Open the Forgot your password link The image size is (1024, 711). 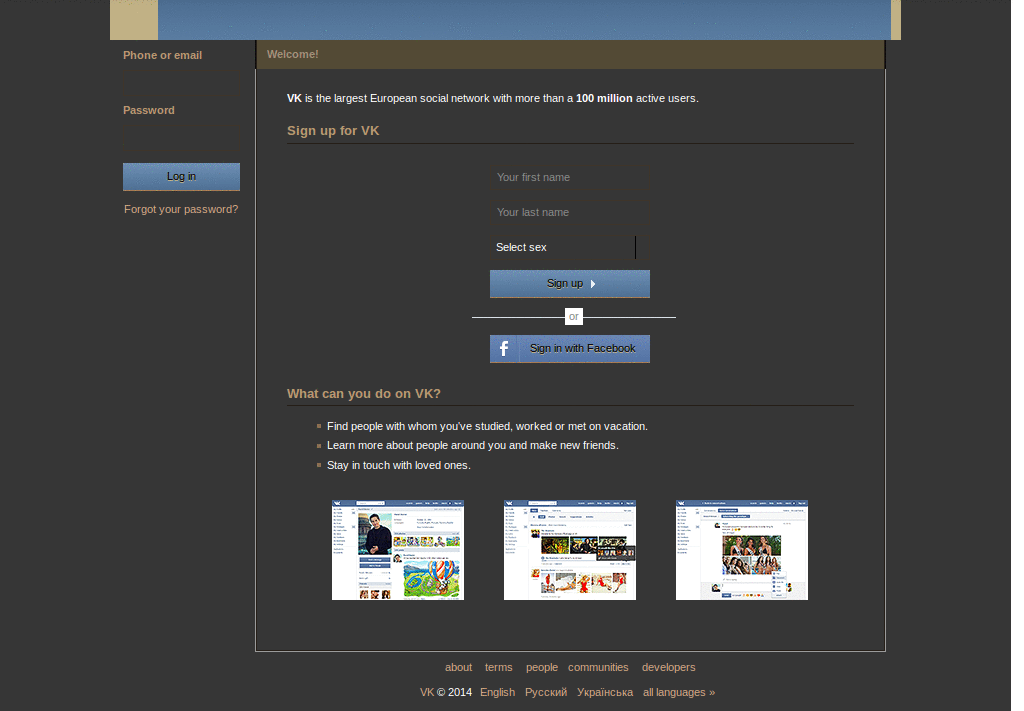click(181, 210)
